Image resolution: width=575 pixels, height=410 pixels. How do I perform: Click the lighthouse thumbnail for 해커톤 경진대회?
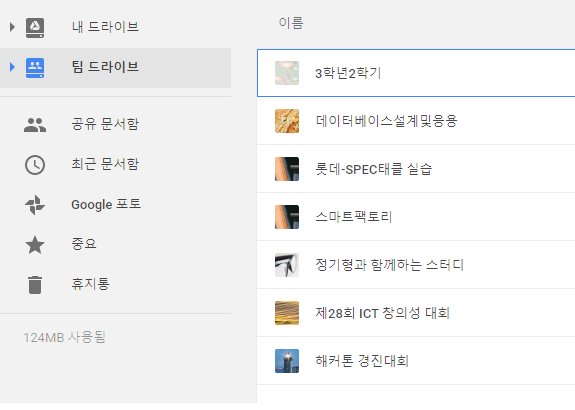287,361
